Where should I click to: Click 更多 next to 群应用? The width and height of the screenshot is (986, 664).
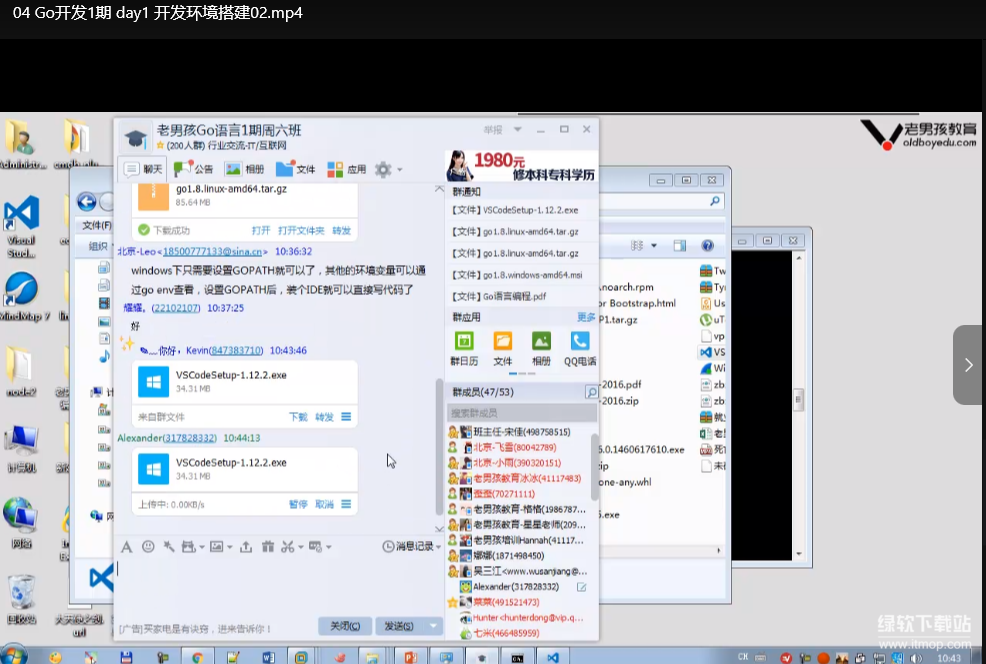(586, 317)
